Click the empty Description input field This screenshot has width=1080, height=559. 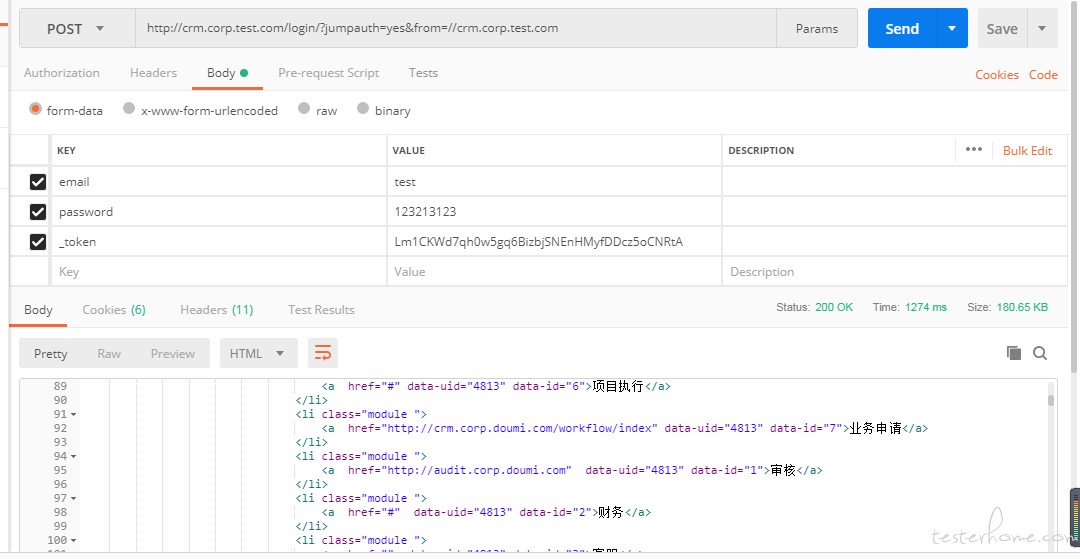pyautogui.click(x=895, y=272)
